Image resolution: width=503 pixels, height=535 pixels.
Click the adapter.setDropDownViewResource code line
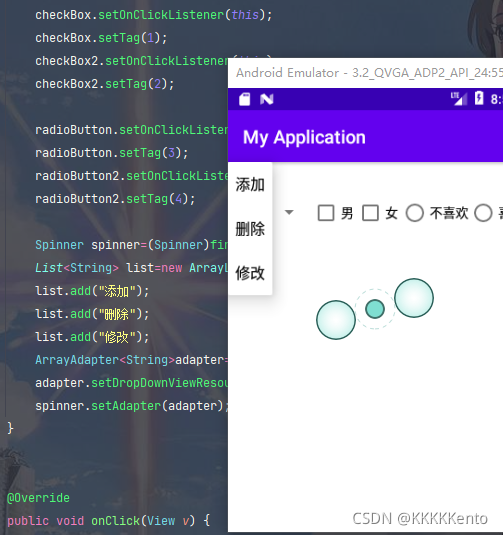click(131, 383)
